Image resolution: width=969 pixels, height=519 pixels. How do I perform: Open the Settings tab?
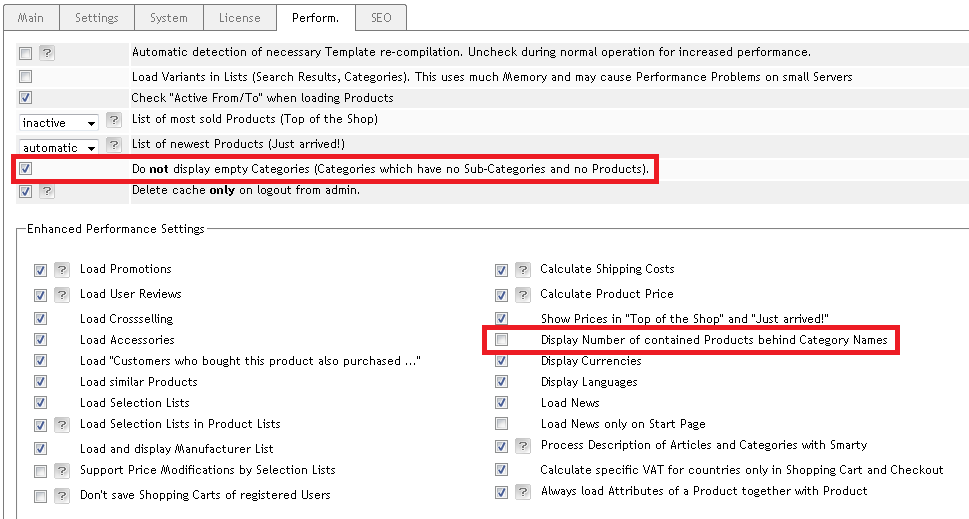(96, 17)
